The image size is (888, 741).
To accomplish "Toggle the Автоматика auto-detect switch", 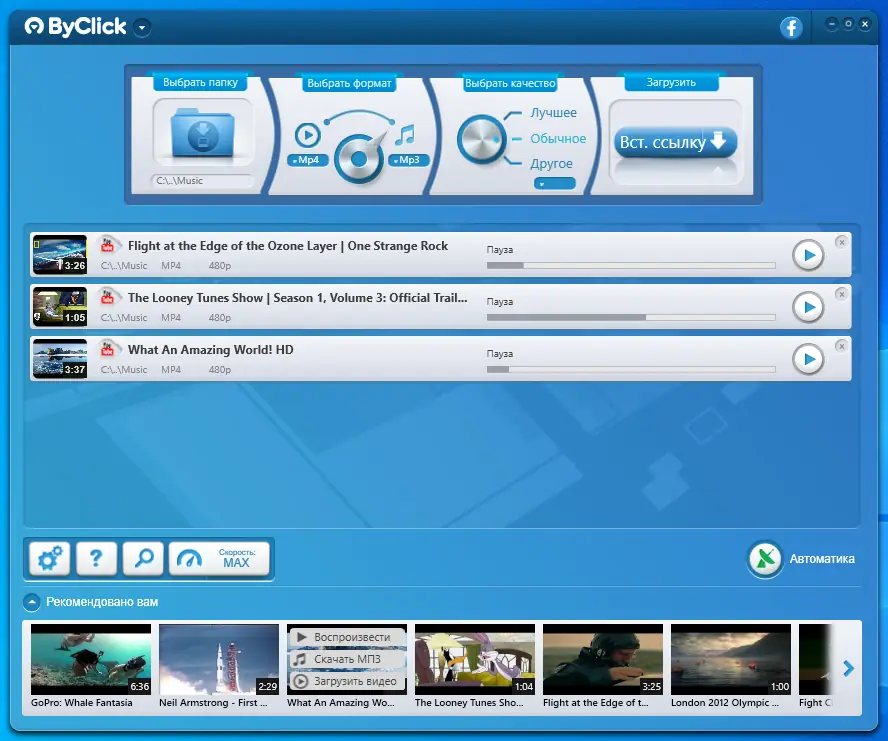I will pos(765,559).
